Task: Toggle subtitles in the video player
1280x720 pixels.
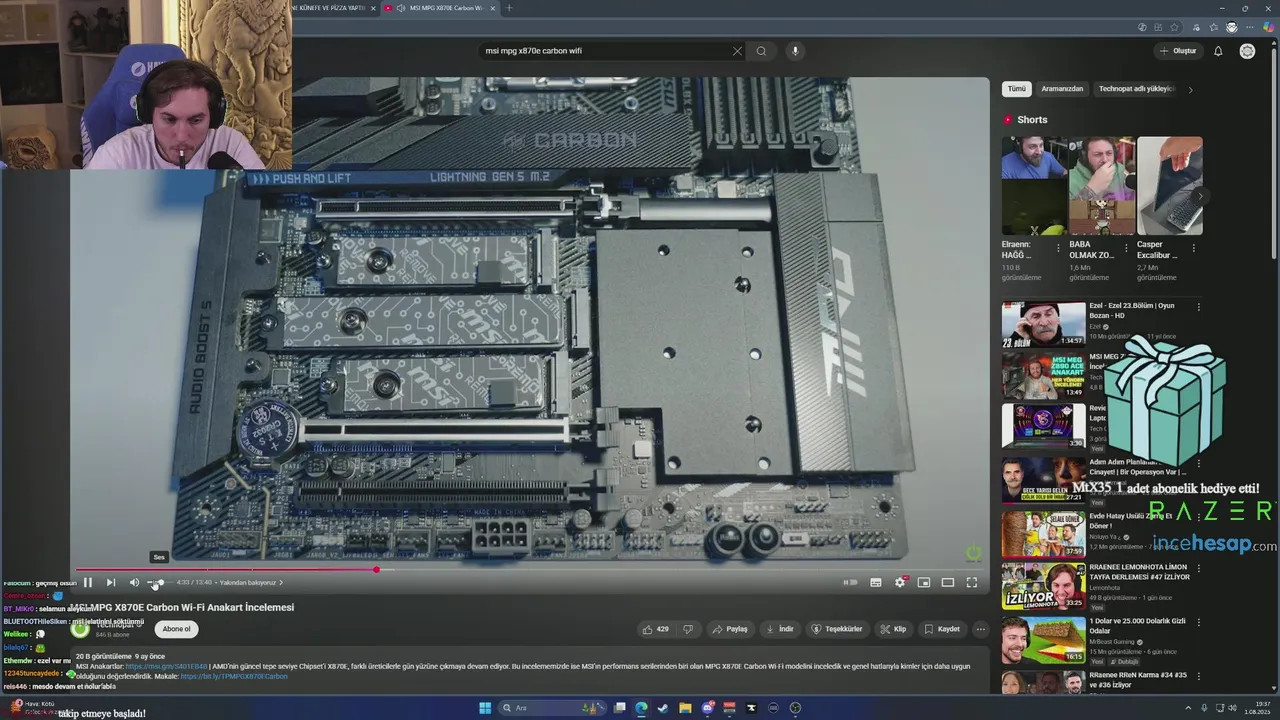Action: 876,582
